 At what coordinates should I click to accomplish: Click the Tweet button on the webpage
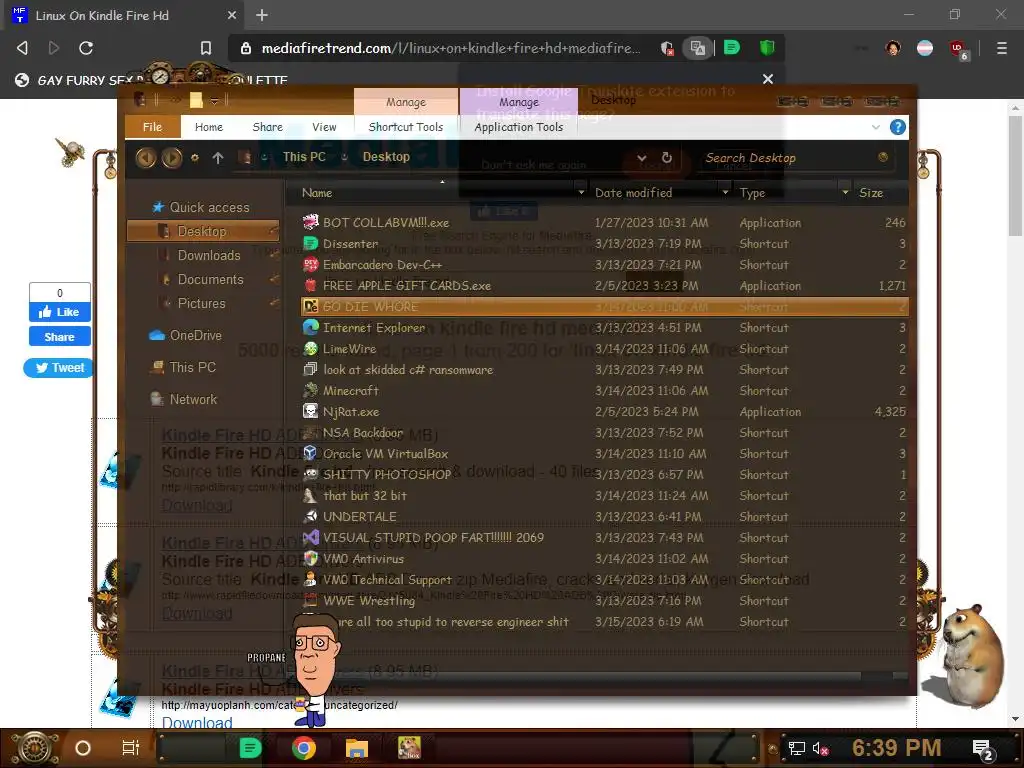click(59, 368)
